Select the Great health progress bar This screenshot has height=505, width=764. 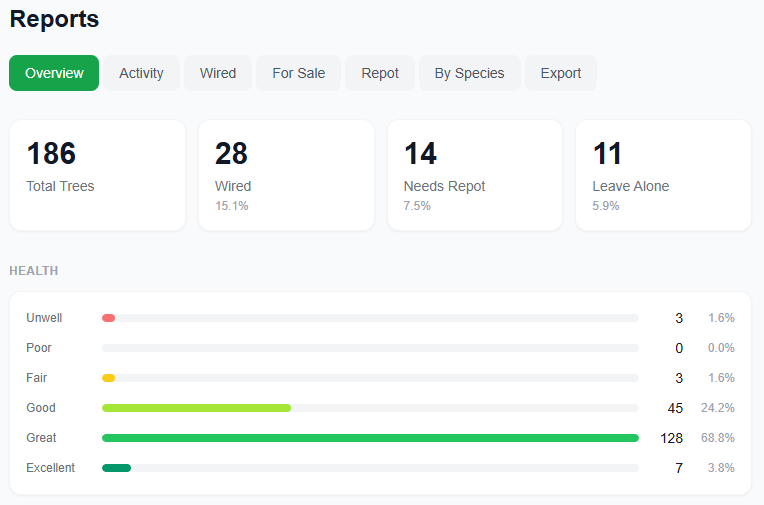click(x=370, y=438)
